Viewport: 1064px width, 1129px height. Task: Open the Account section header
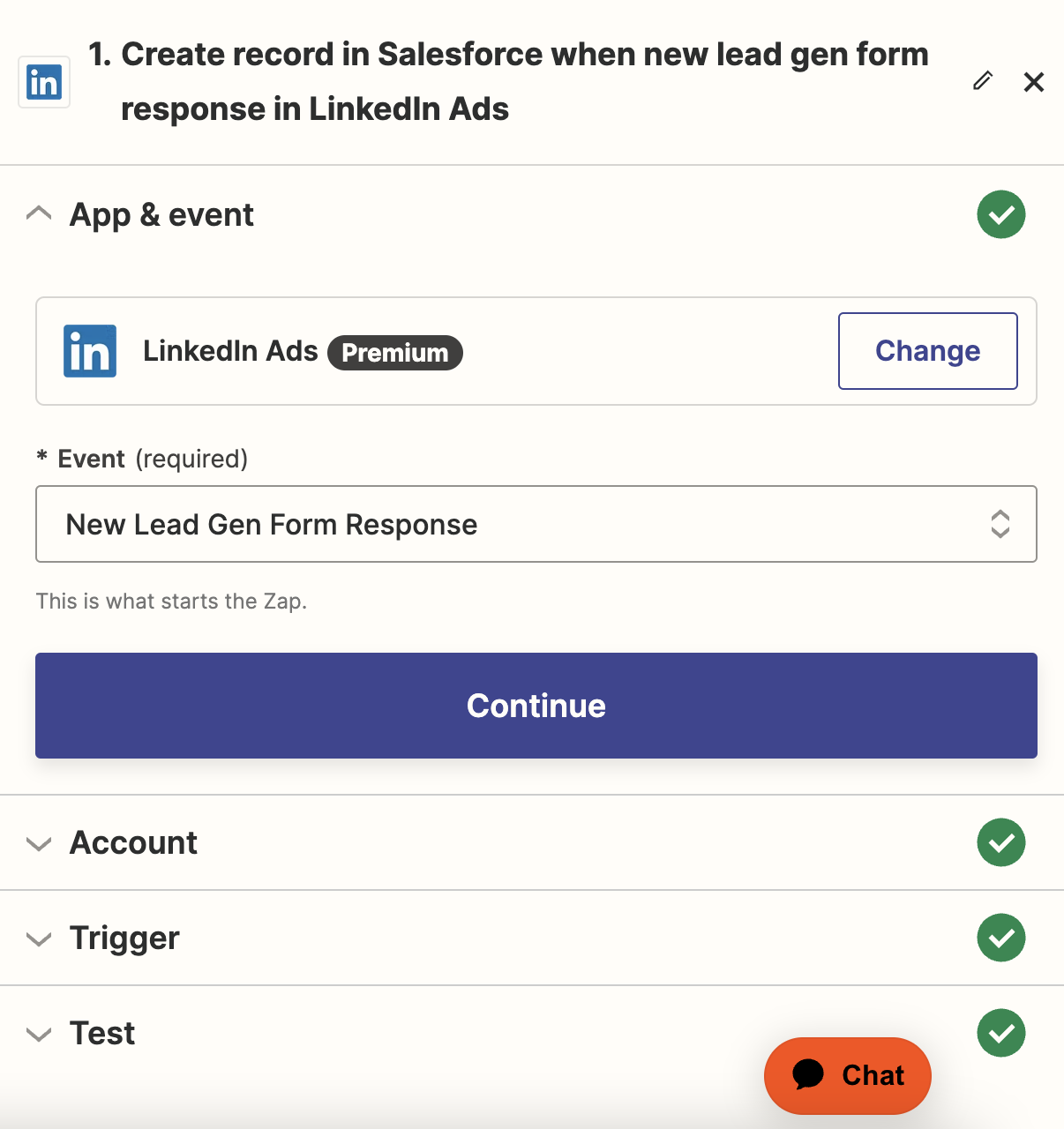(x=134, y=843)
